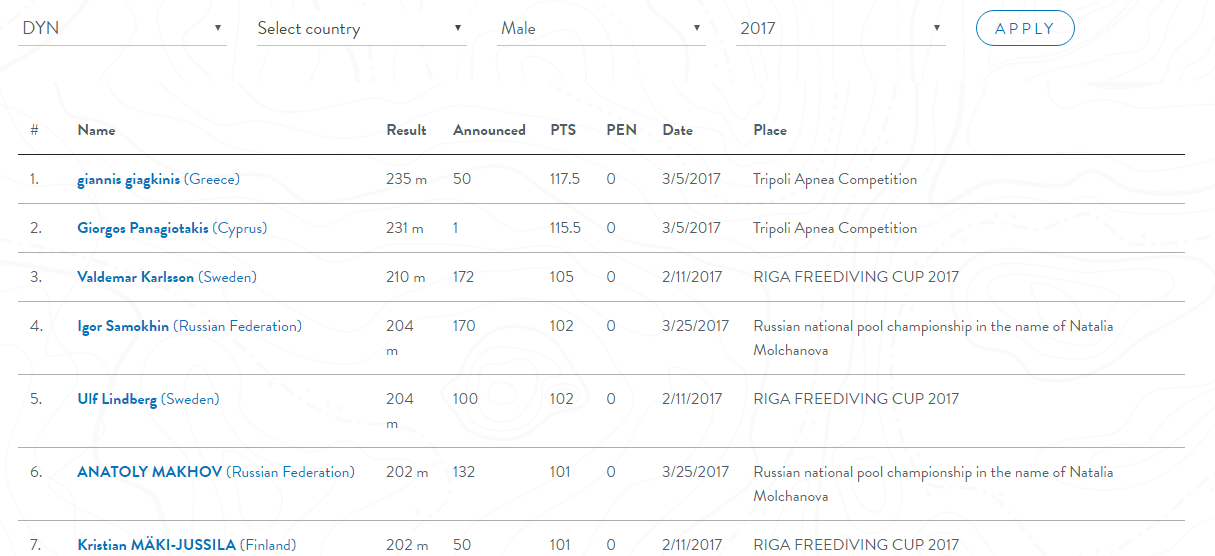
Task: Click the Name column header
Action: click(x=96, y=130)
